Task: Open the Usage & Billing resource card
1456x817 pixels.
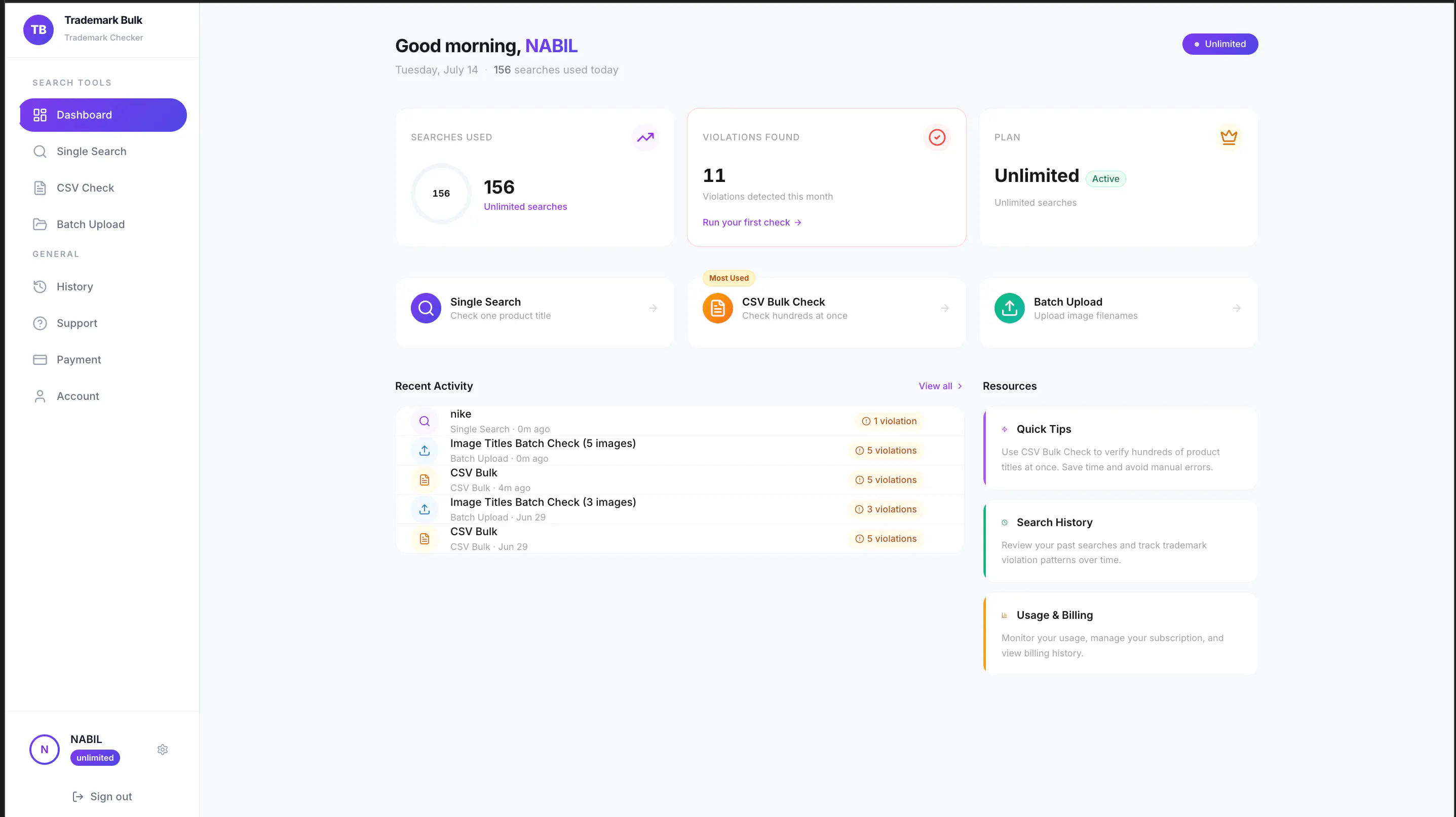Action: pos(1120,634)
